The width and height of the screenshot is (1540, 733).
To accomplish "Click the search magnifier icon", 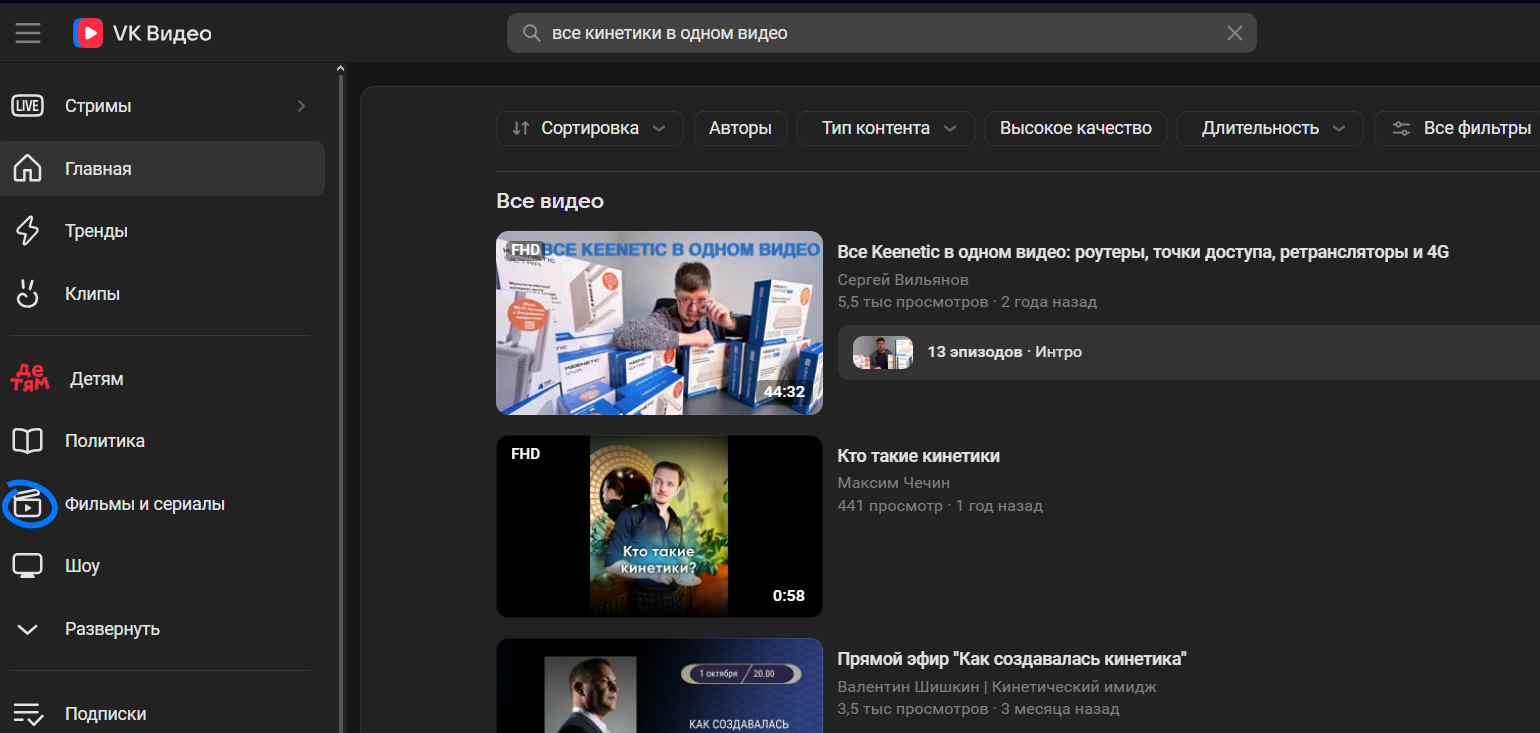I will [x=531, y=33].
